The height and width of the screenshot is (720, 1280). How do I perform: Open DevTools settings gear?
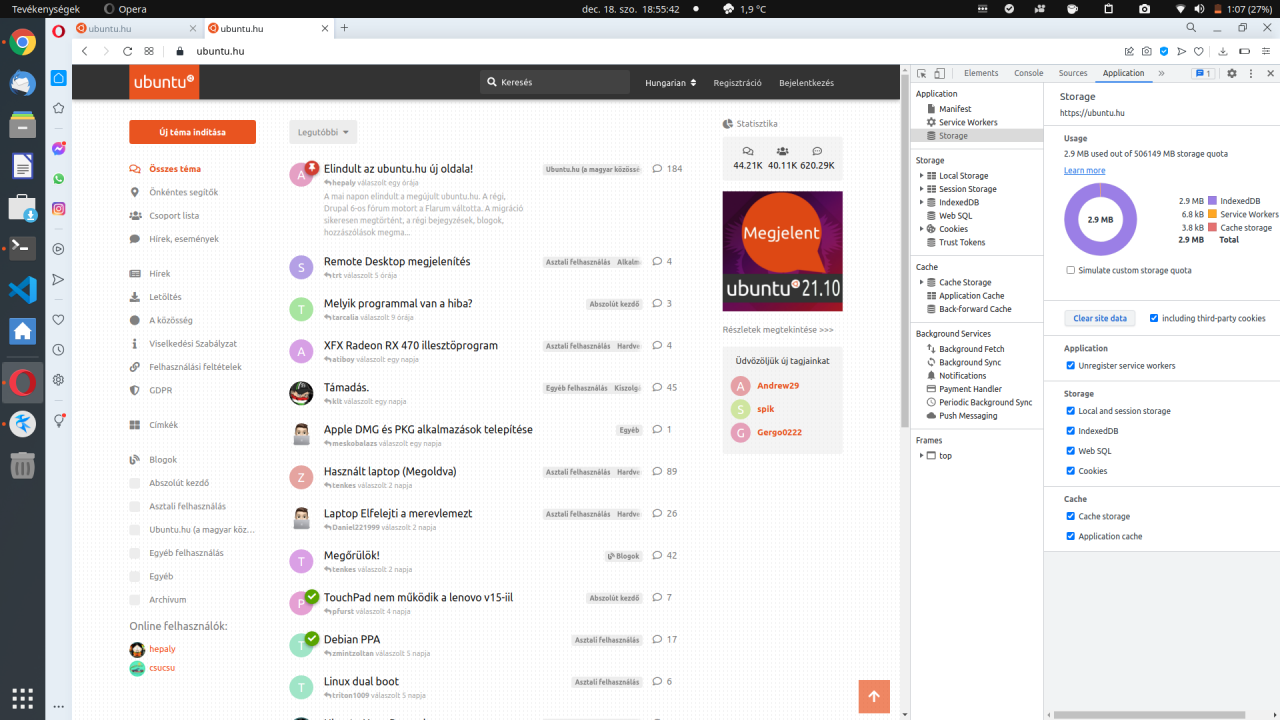1232,73
